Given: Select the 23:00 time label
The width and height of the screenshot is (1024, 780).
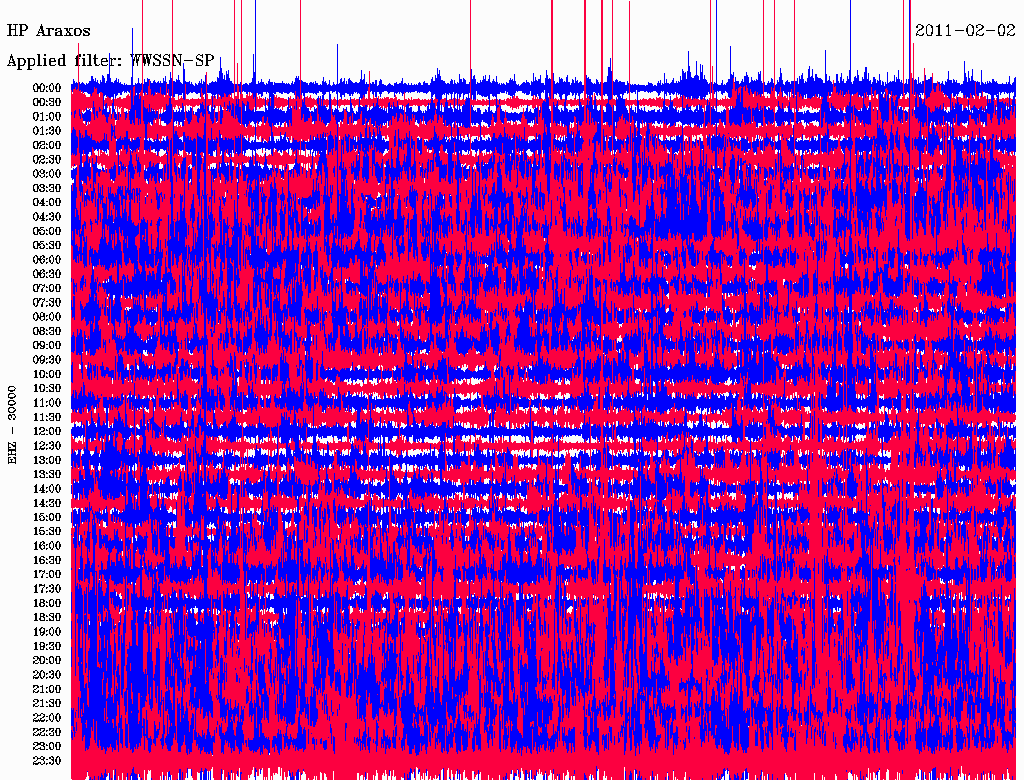Looking at the screenshot, I should pyautogui.click(x=47, y=746).
